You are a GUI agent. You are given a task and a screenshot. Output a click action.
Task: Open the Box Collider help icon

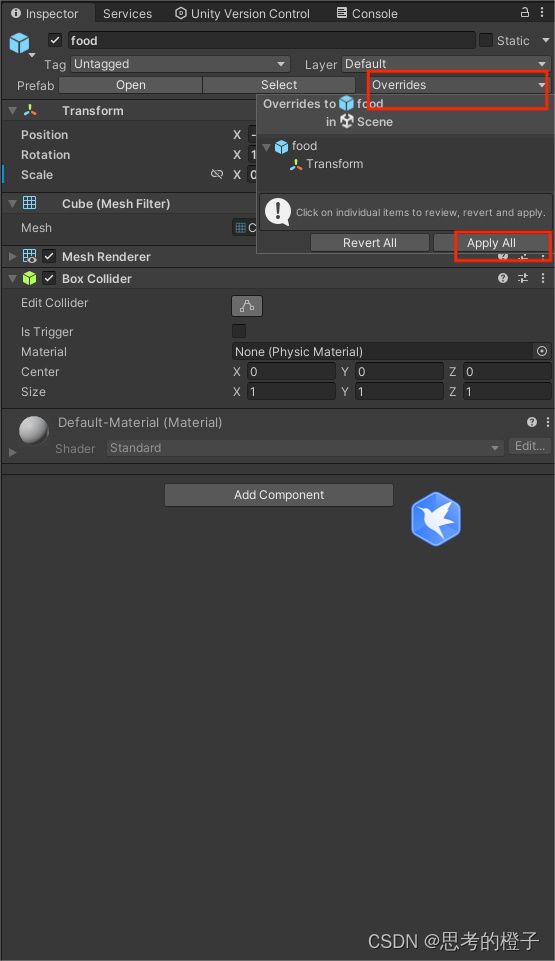pos(503,278)
